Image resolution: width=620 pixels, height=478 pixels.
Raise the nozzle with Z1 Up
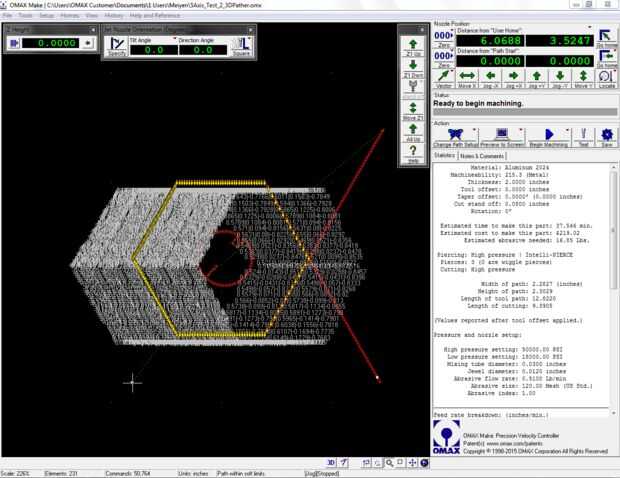tap(413, 47)
